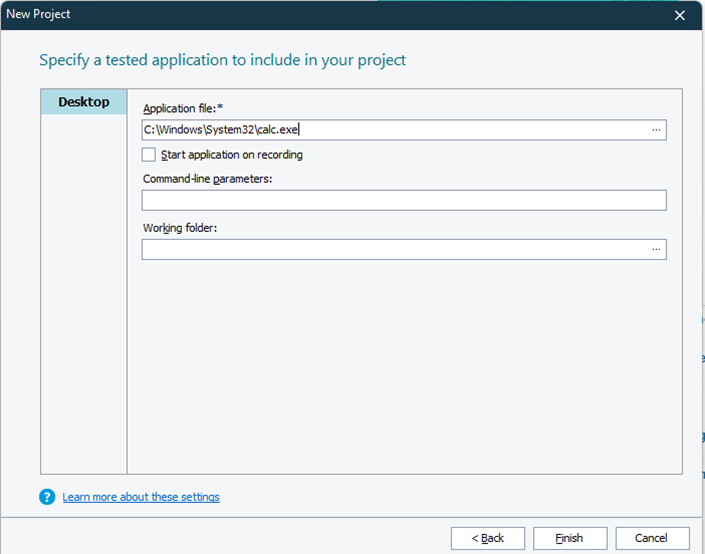
Task: Close the New Project dialog
Action: click(680, 15)
